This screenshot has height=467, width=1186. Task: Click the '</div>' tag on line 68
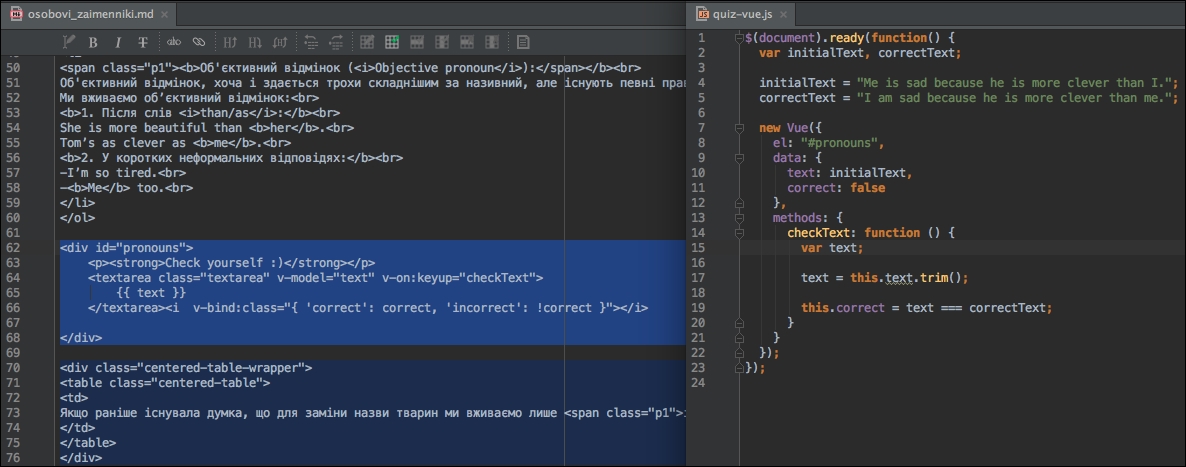[80, 338]
